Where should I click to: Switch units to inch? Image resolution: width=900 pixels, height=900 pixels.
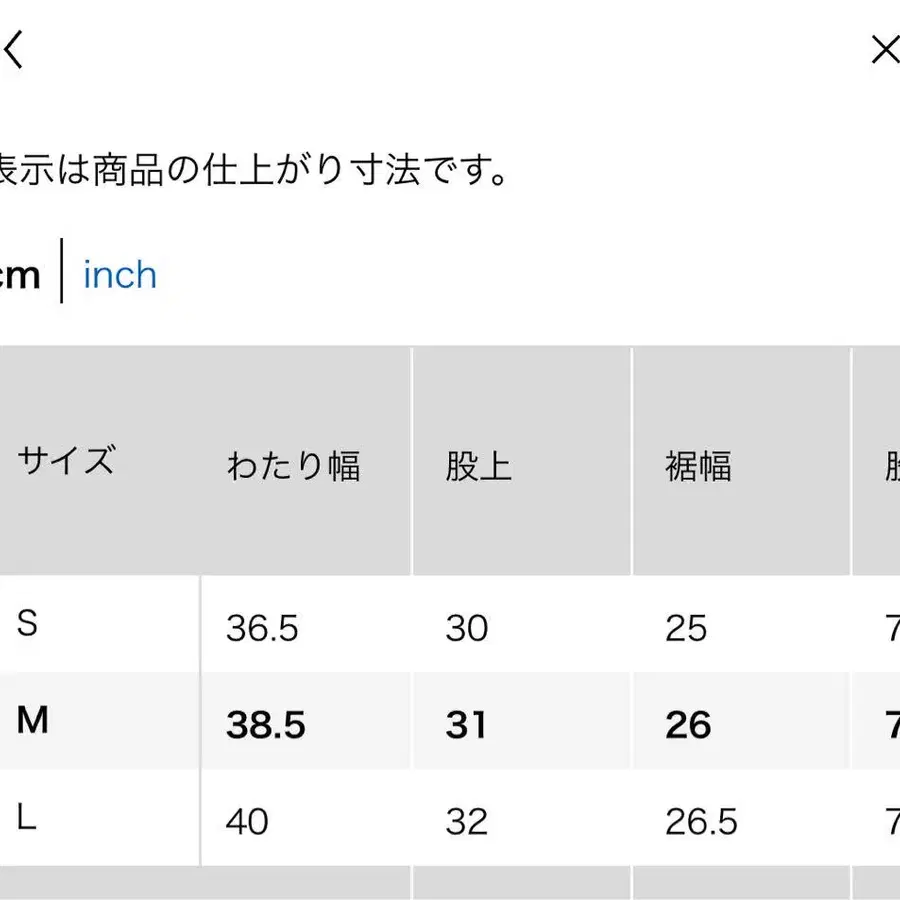pyautogui.click(x=120, y=275)
